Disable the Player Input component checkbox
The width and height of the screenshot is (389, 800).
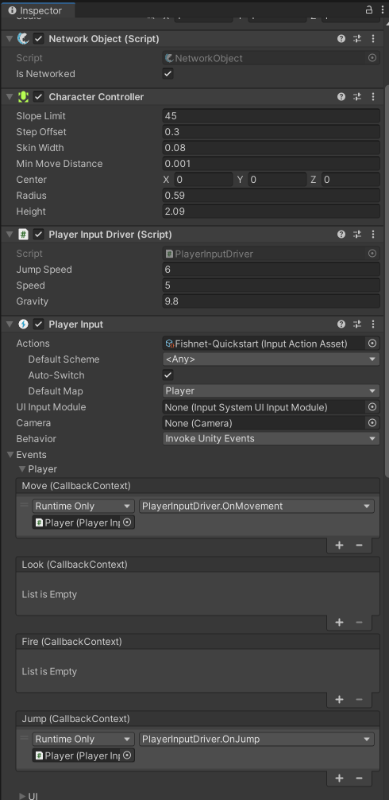pyautogui.click(x=39, y=324)
